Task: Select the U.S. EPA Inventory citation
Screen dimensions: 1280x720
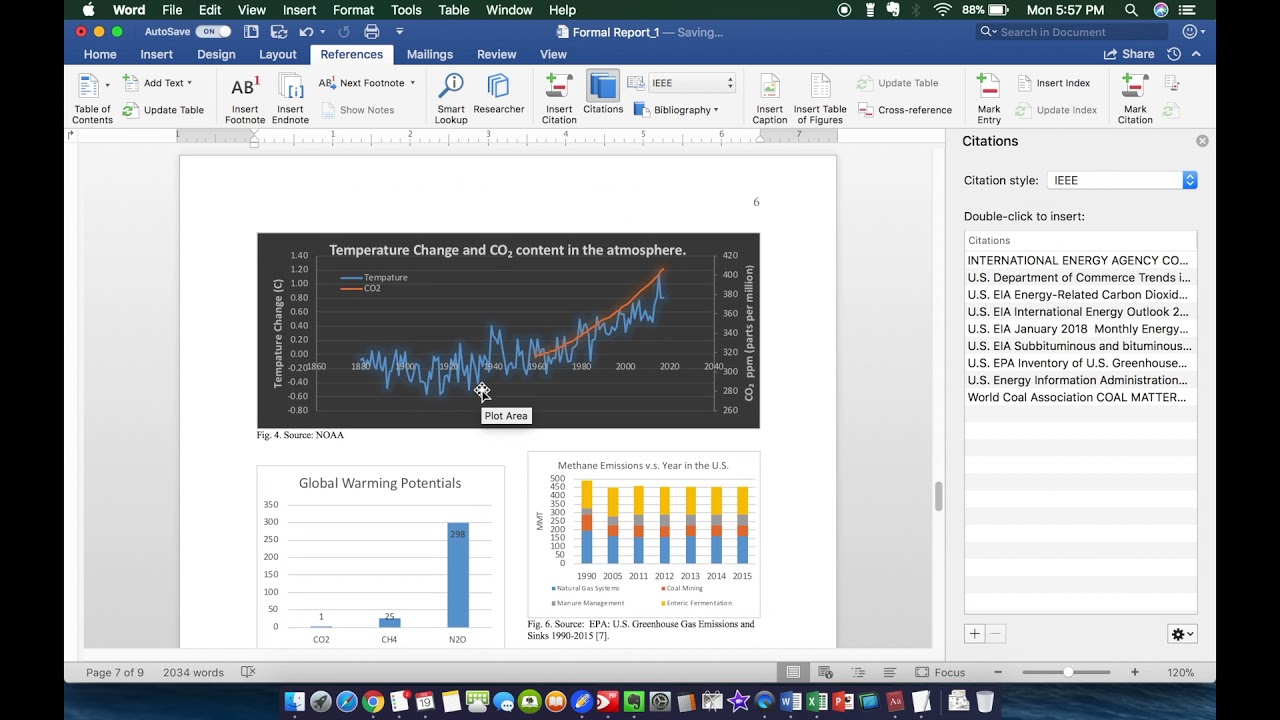Action: click(x=1080, y=363)
